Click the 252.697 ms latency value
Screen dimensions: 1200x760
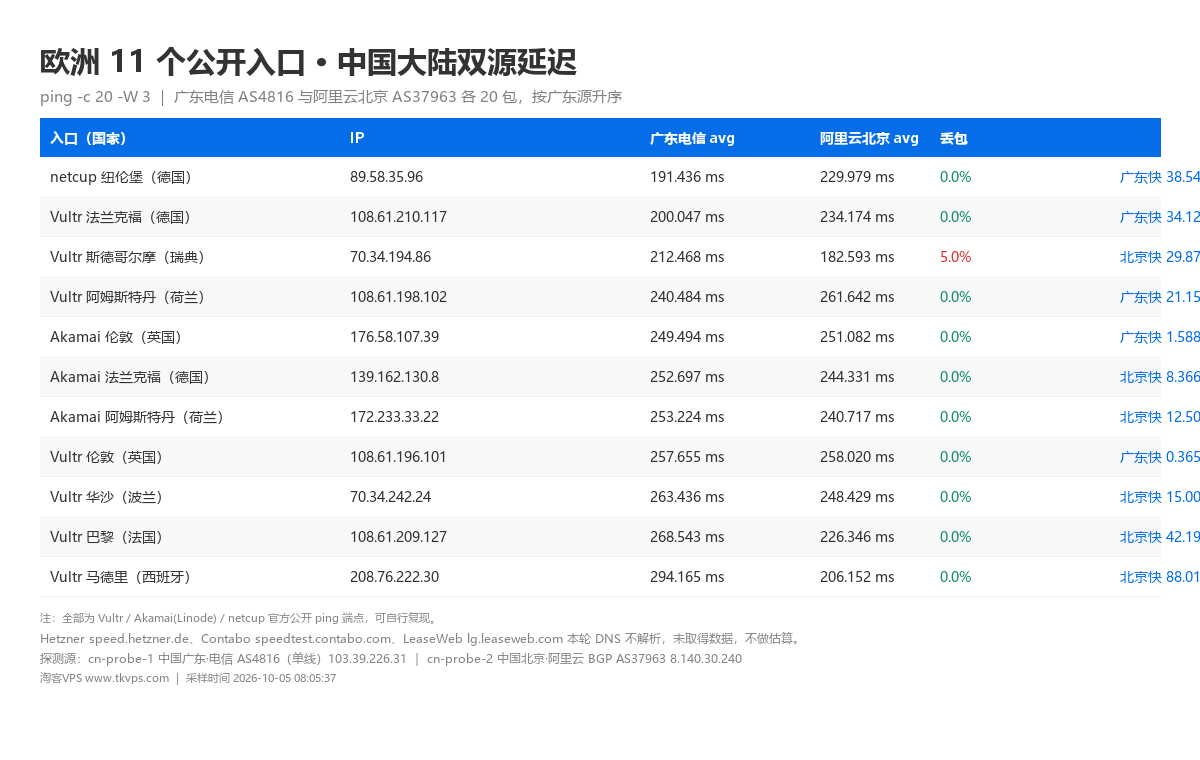coord(687,377)
